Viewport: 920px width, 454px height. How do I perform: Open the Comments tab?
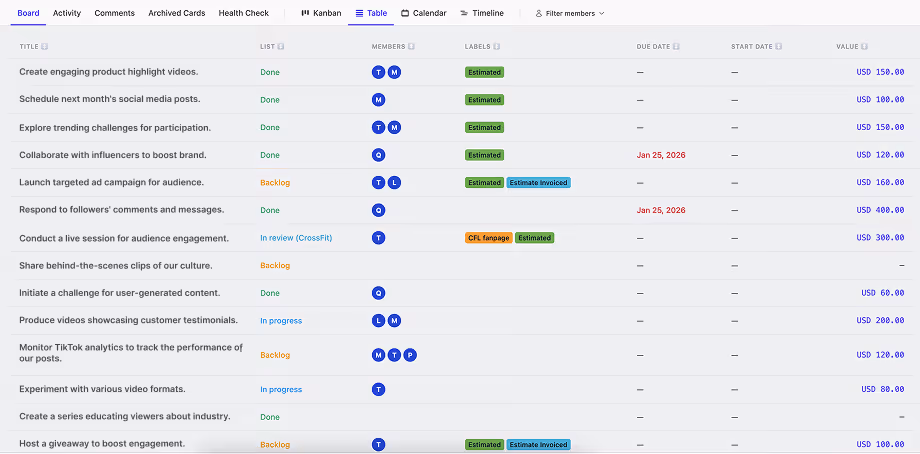[114, 13]
